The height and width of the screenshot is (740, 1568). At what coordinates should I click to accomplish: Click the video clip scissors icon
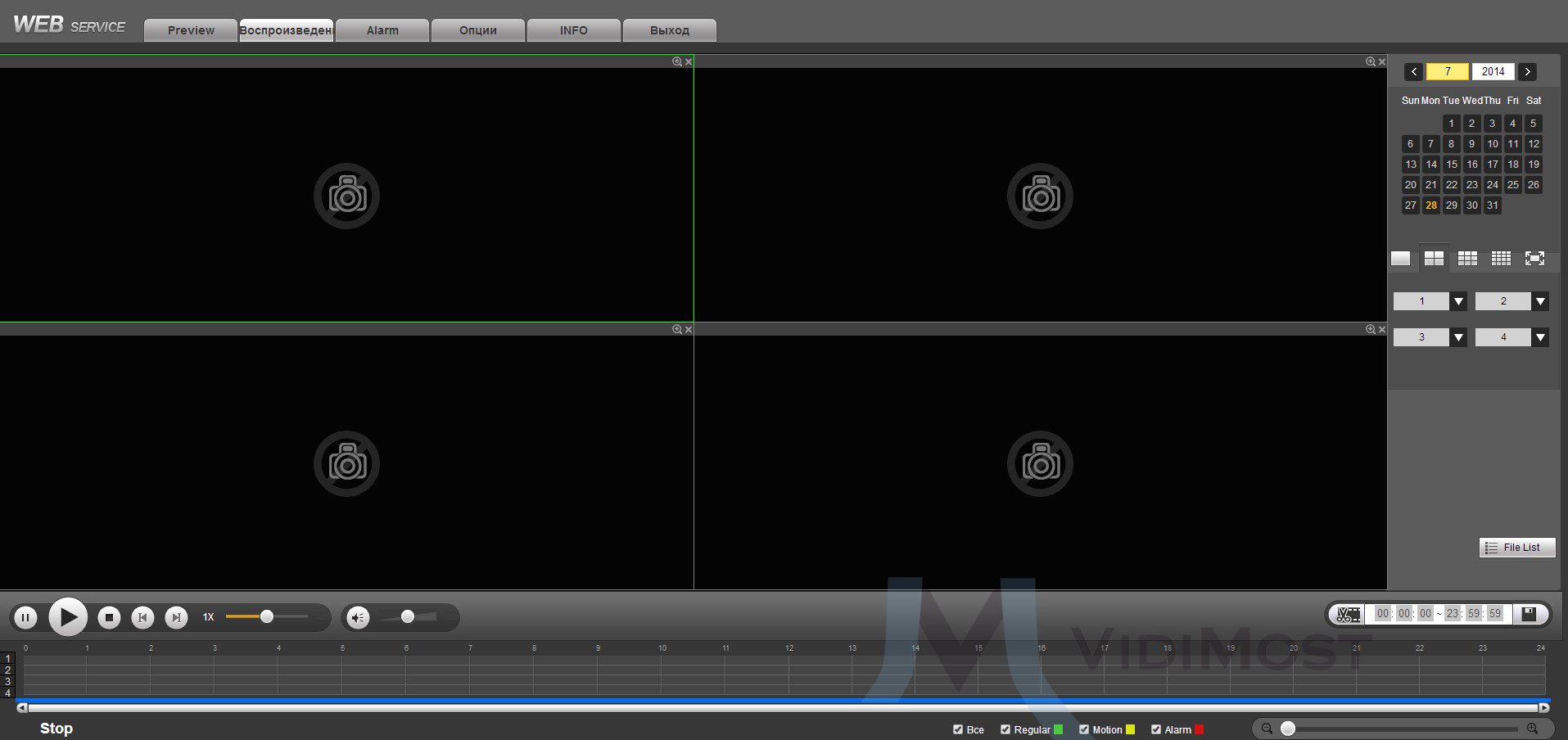click(1348, 614)
